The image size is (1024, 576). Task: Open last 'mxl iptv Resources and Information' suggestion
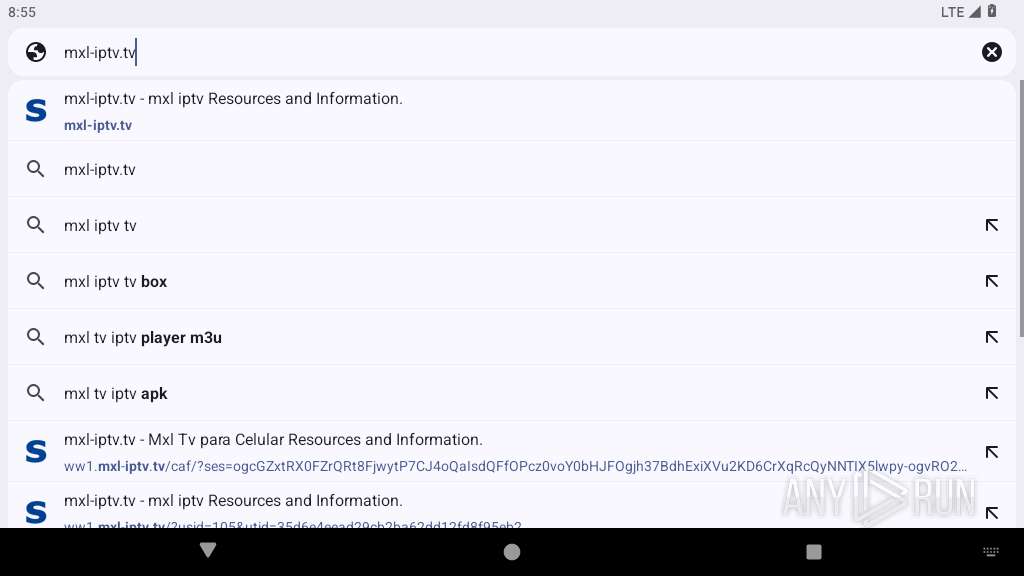pyautogui.click(x=512, y=505)
